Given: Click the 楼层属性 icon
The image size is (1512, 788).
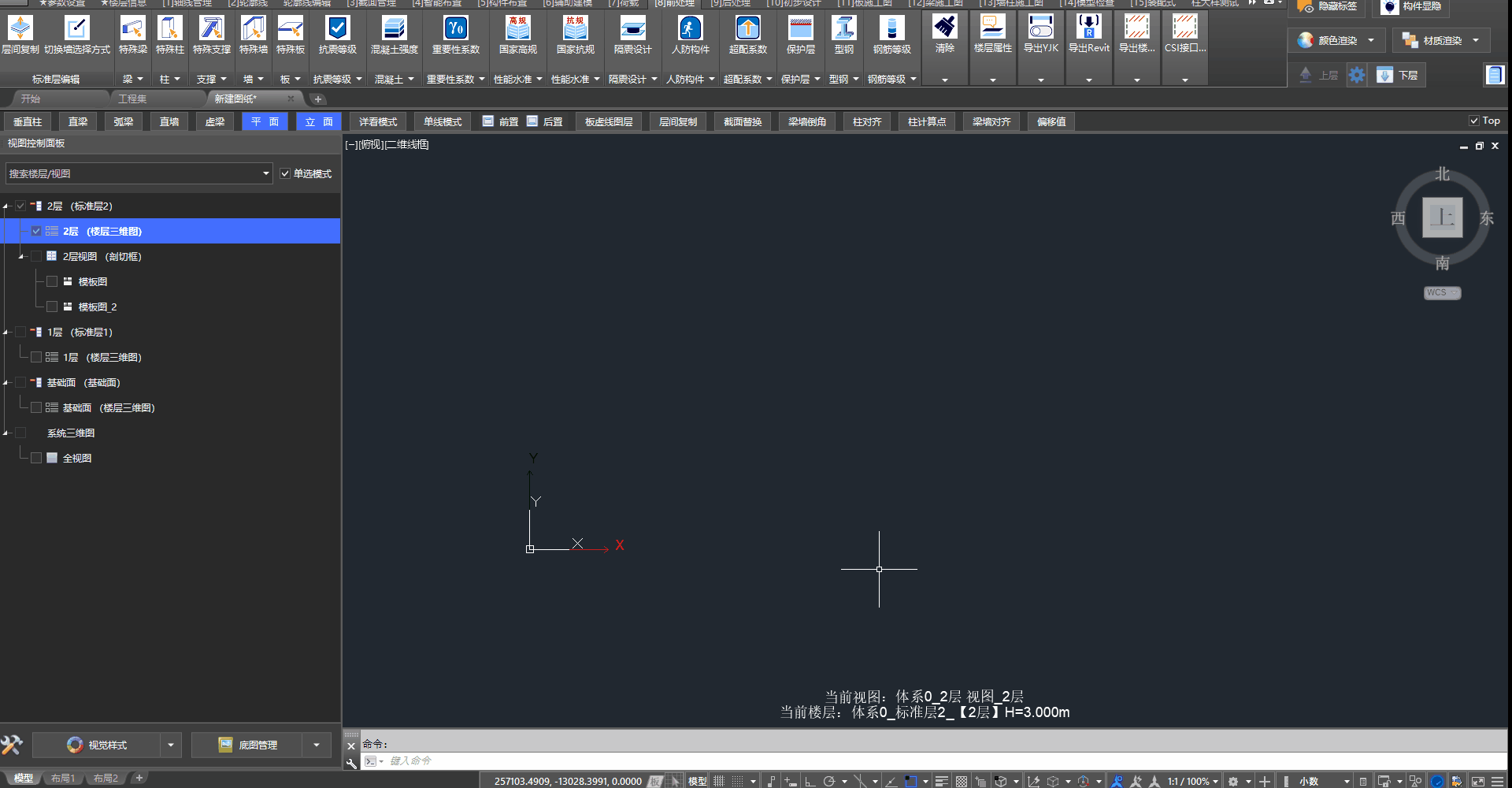Looking at the screenshot, I should pos(992,28).
